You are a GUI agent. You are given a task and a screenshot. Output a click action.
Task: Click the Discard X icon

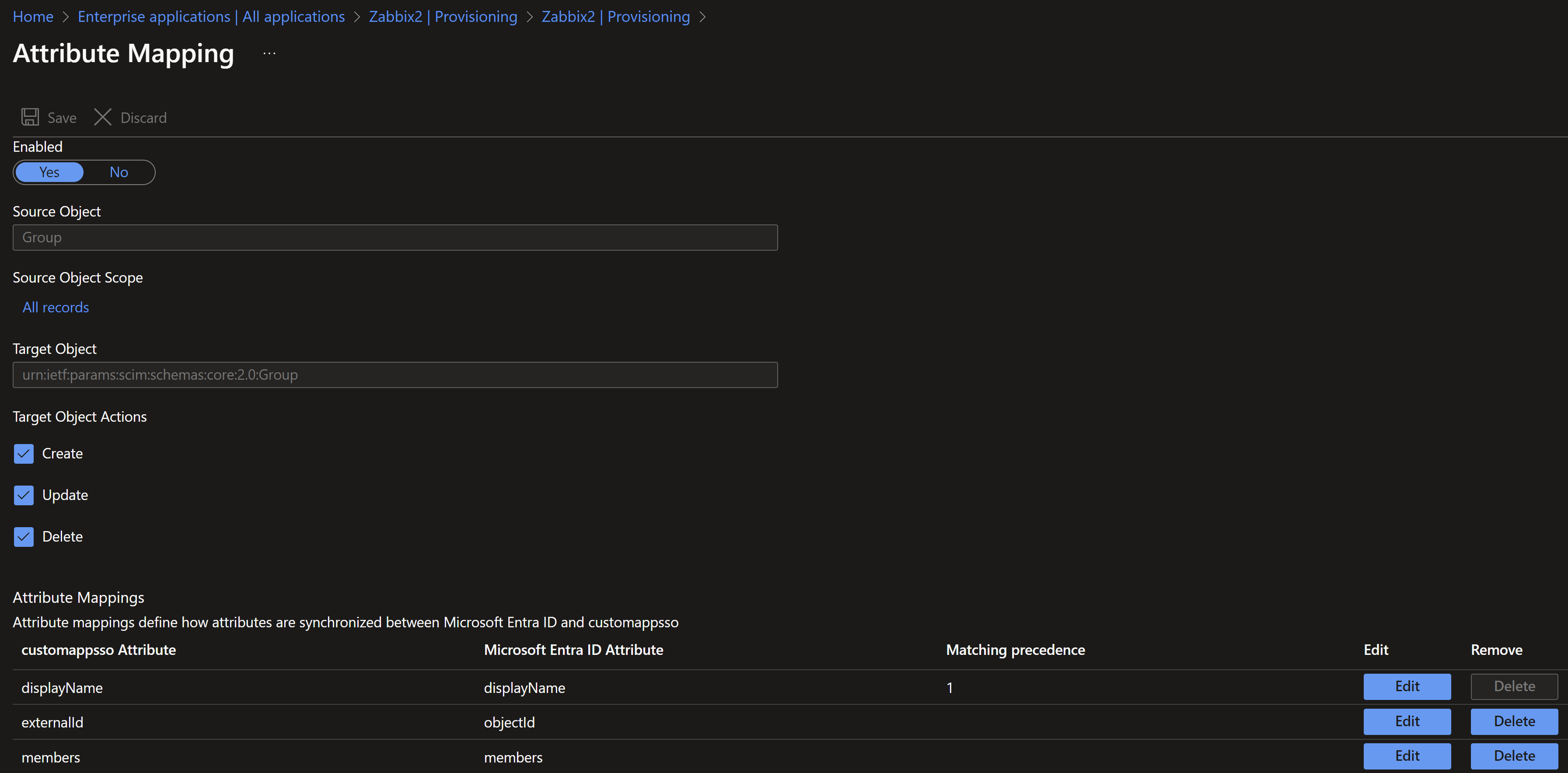[102, 117]
